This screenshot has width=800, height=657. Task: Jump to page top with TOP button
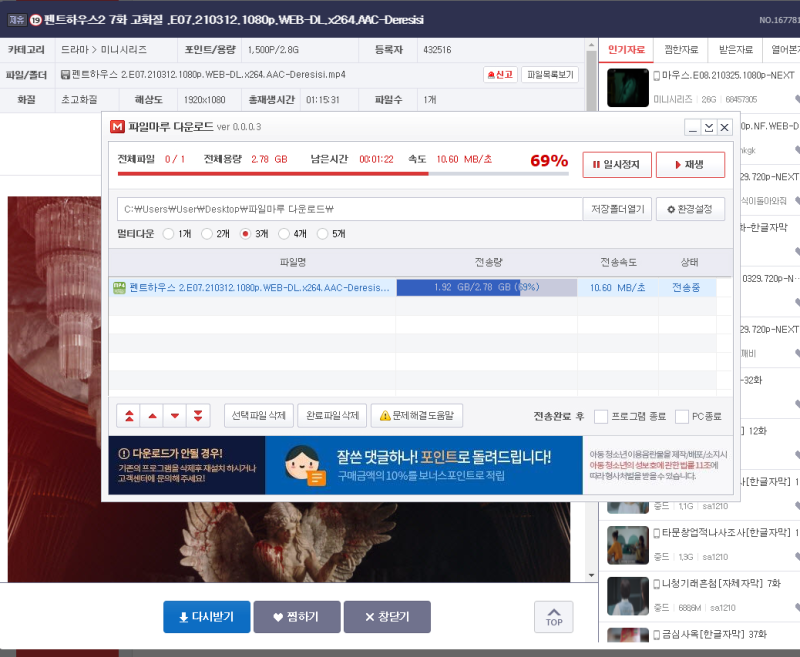554,617
